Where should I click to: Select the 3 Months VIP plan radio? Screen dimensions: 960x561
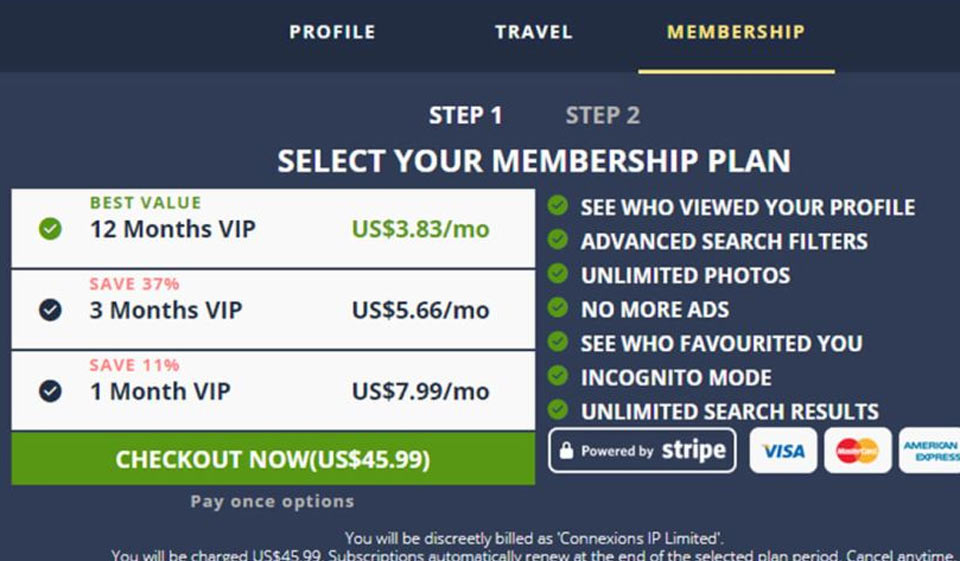tap(50, 310)
